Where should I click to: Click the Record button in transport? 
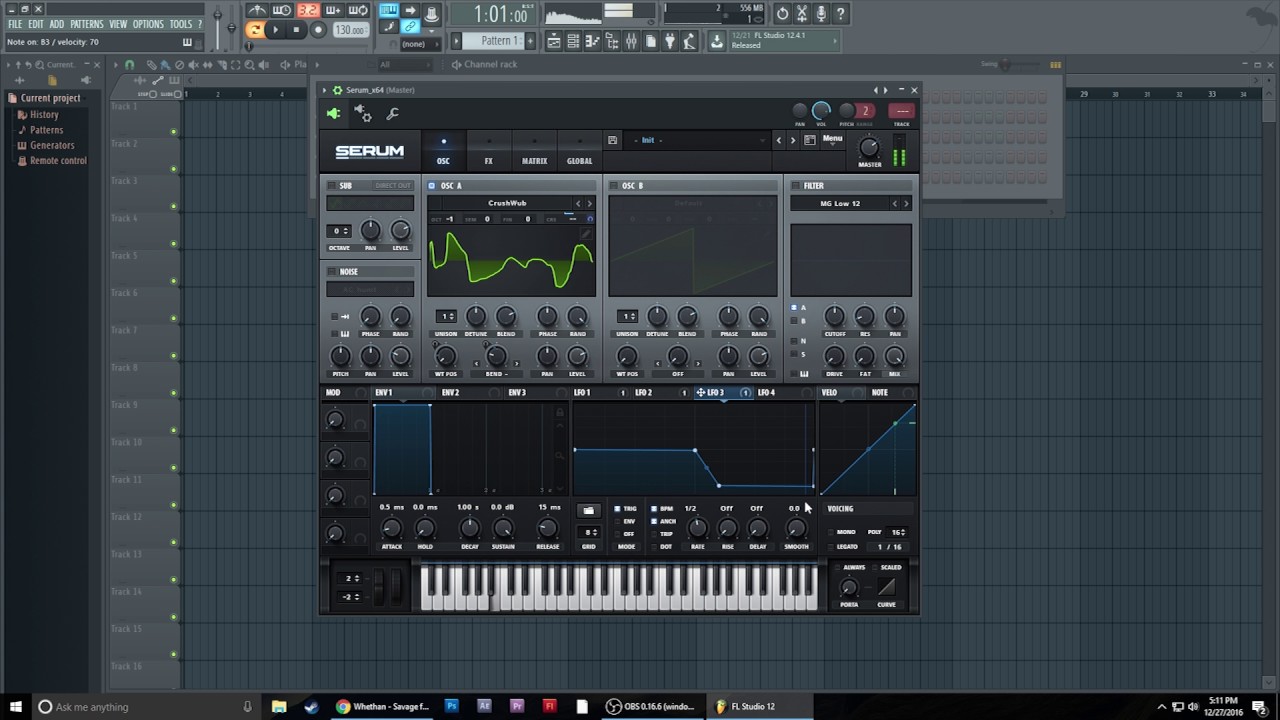pos(318,30)
